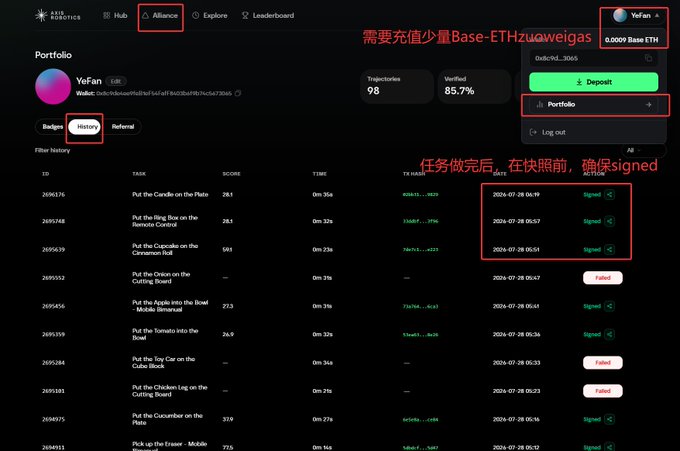The height and width of the screenshot is (451, 680).
Task: Select the task Put the Chicken Leg on the Cutting Board
Action: click(170, 391)
